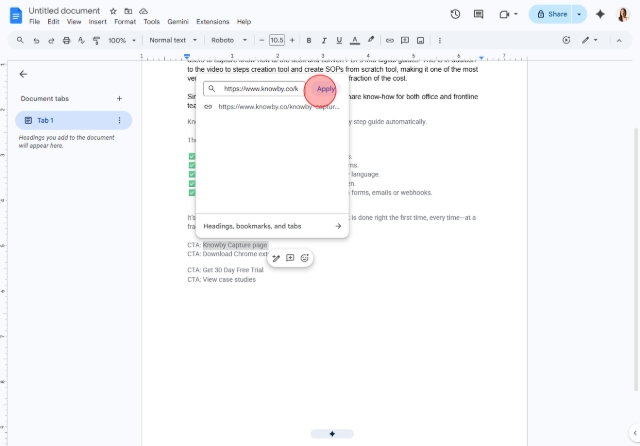640x446 pixels.
Task: Open the zoom 100% dropdown
Action: coord(122,40)
